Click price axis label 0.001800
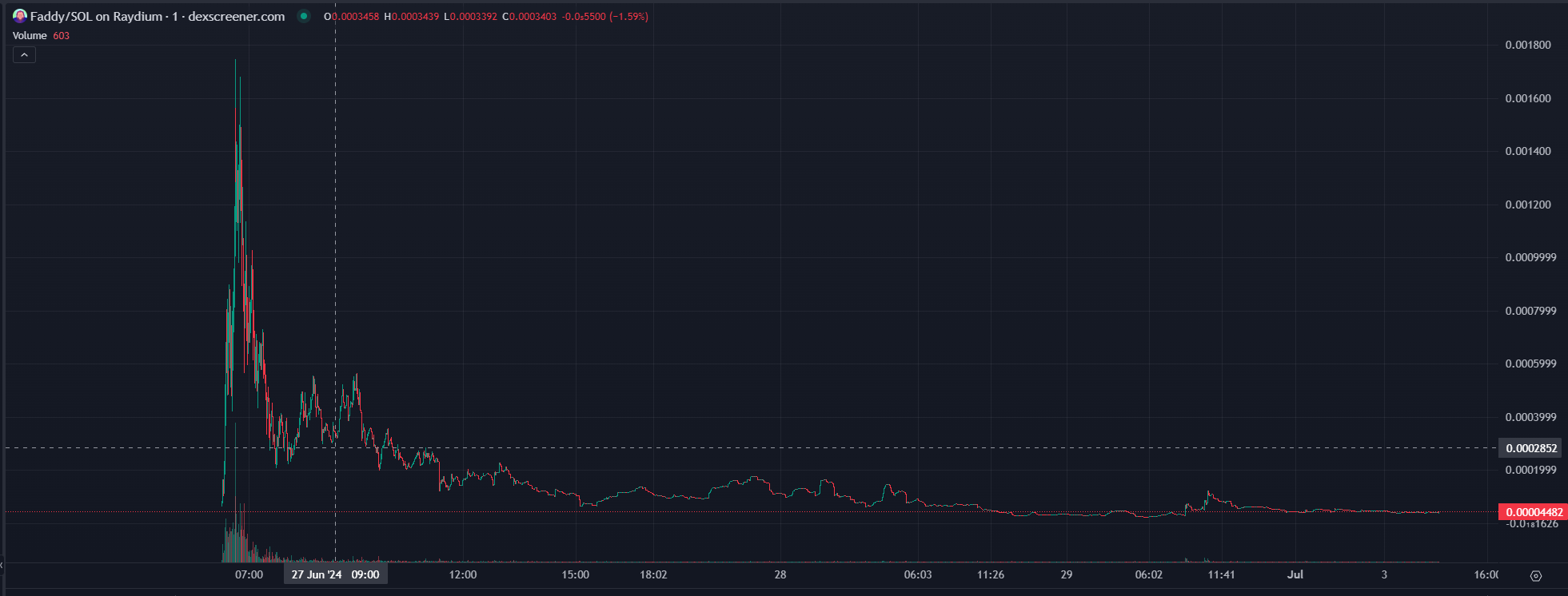Image resolution: width=1568 pixels, height=596 pixels. [x=1528, y=45]
